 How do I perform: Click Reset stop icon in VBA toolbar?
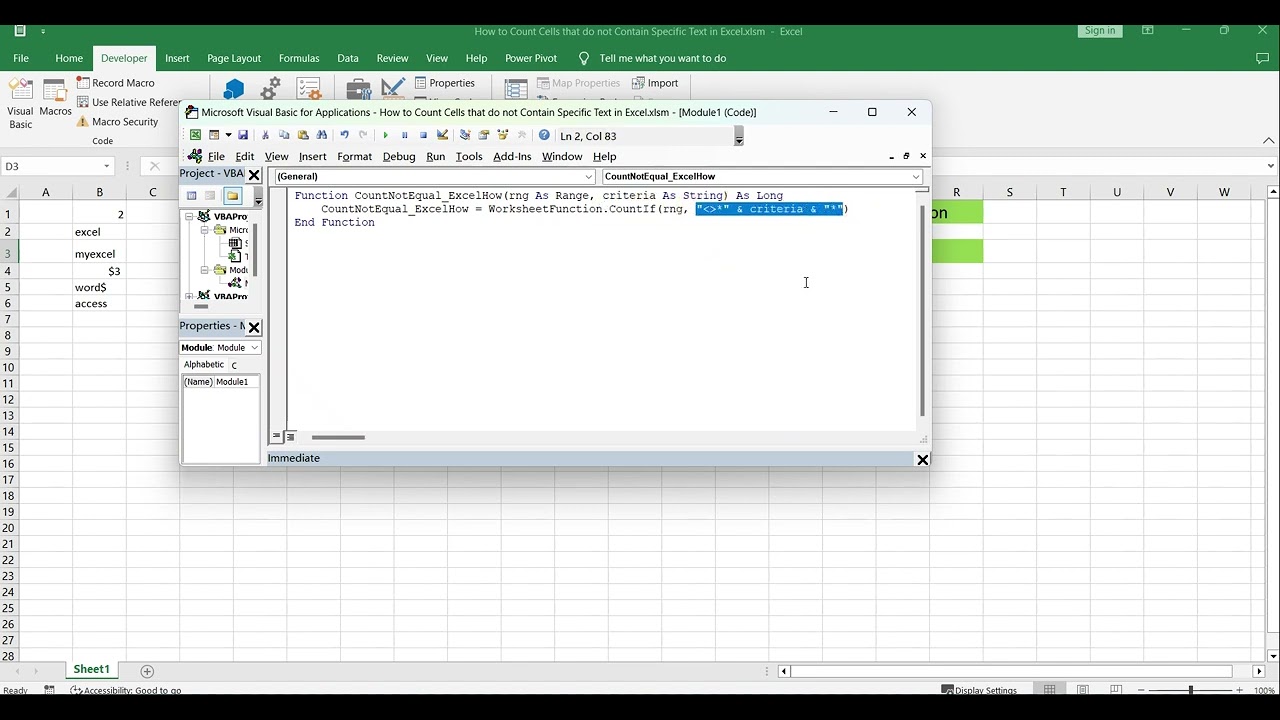pos(423,135)
